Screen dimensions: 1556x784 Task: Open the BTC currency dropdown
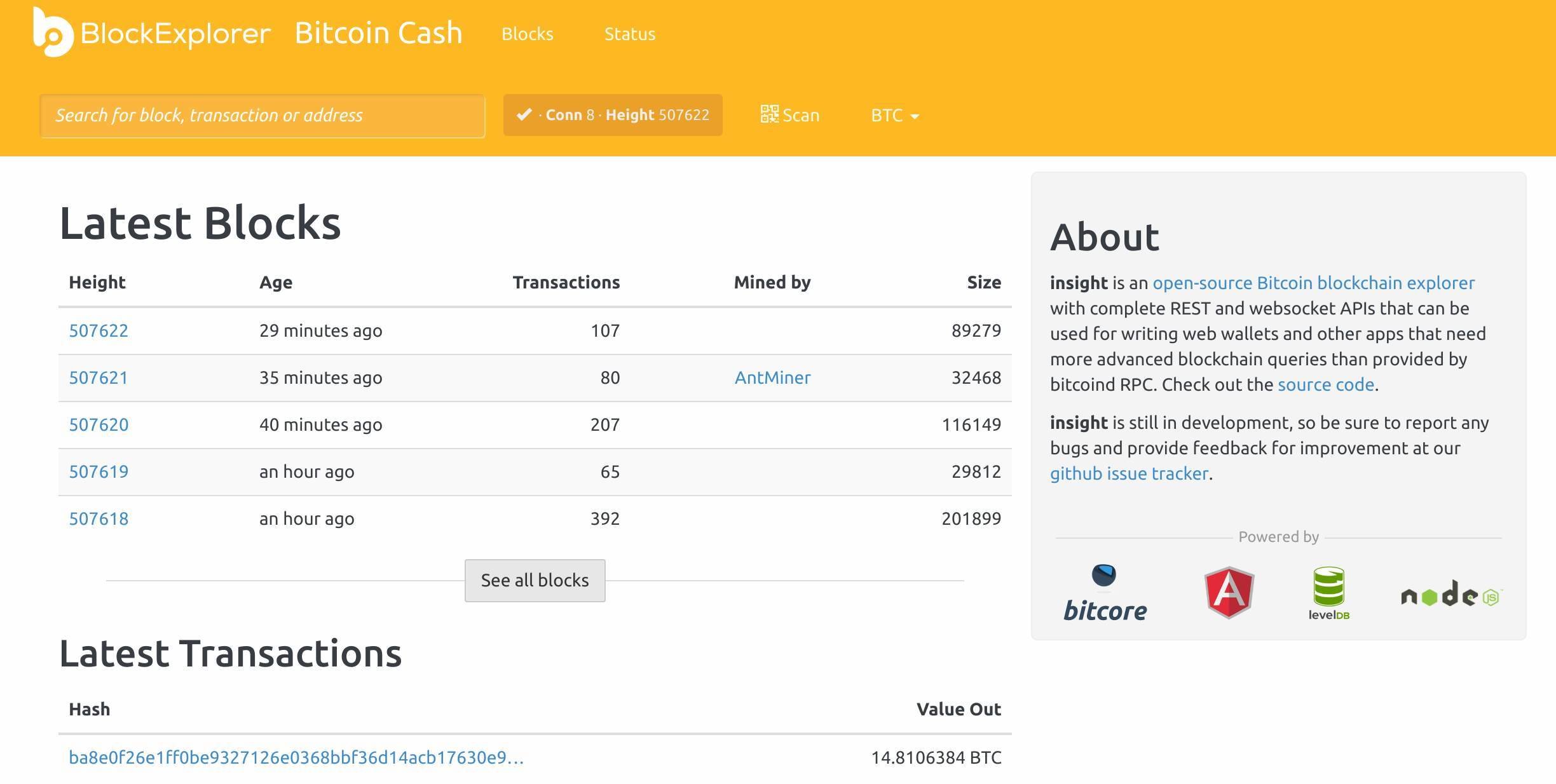(x=894, y=116)
